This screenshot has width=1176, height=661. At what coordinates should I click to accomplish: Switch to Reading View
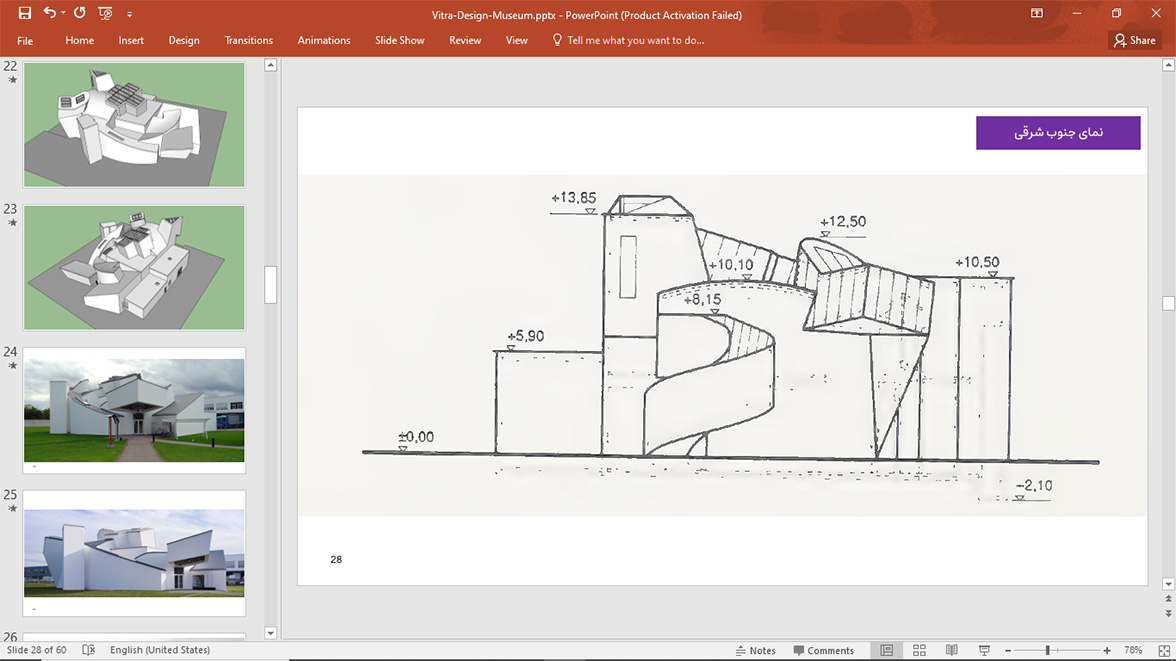tap(952, 650)
